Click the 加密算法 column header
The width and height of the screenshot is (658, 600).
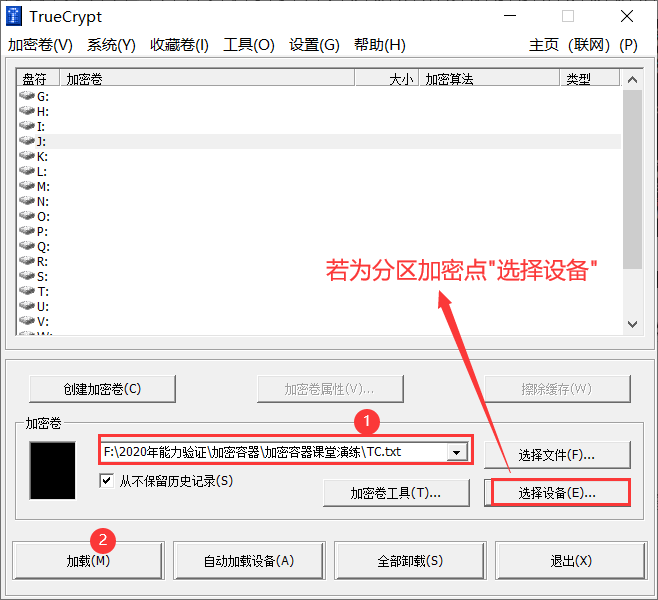coord(489,78)
